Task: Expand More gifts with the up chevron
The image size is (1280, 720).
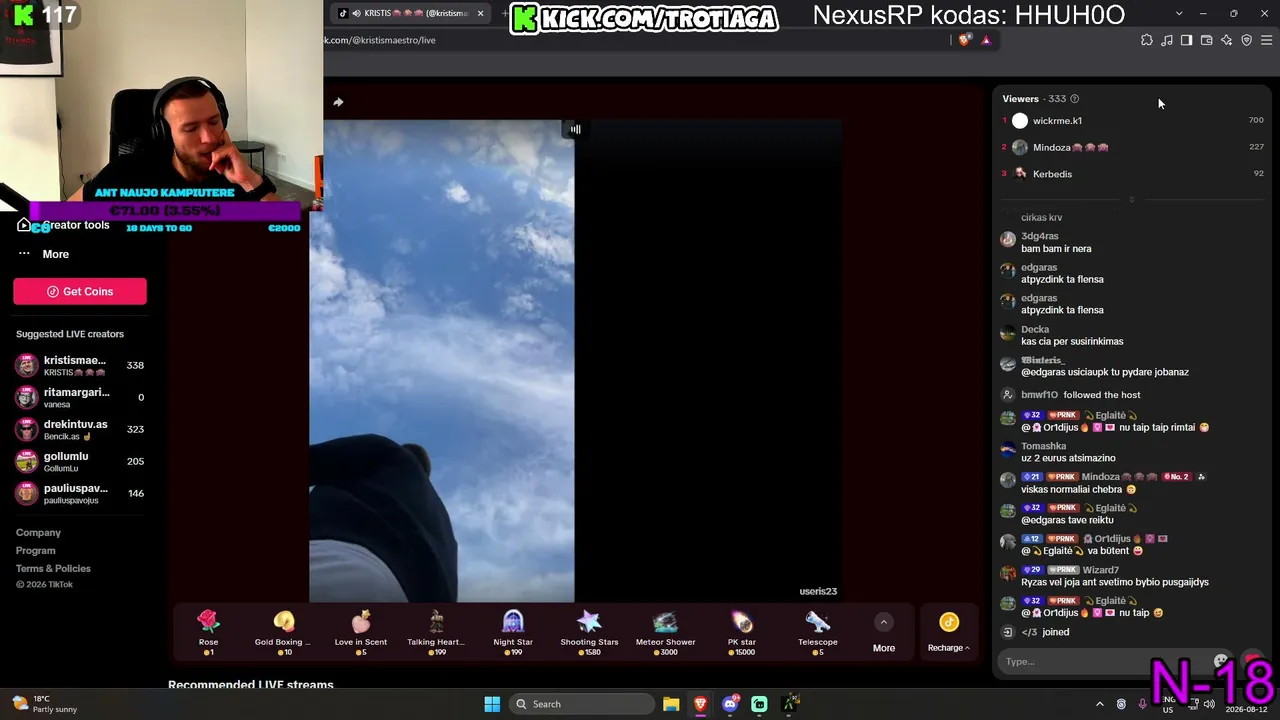Action: (x=883, y=622)
